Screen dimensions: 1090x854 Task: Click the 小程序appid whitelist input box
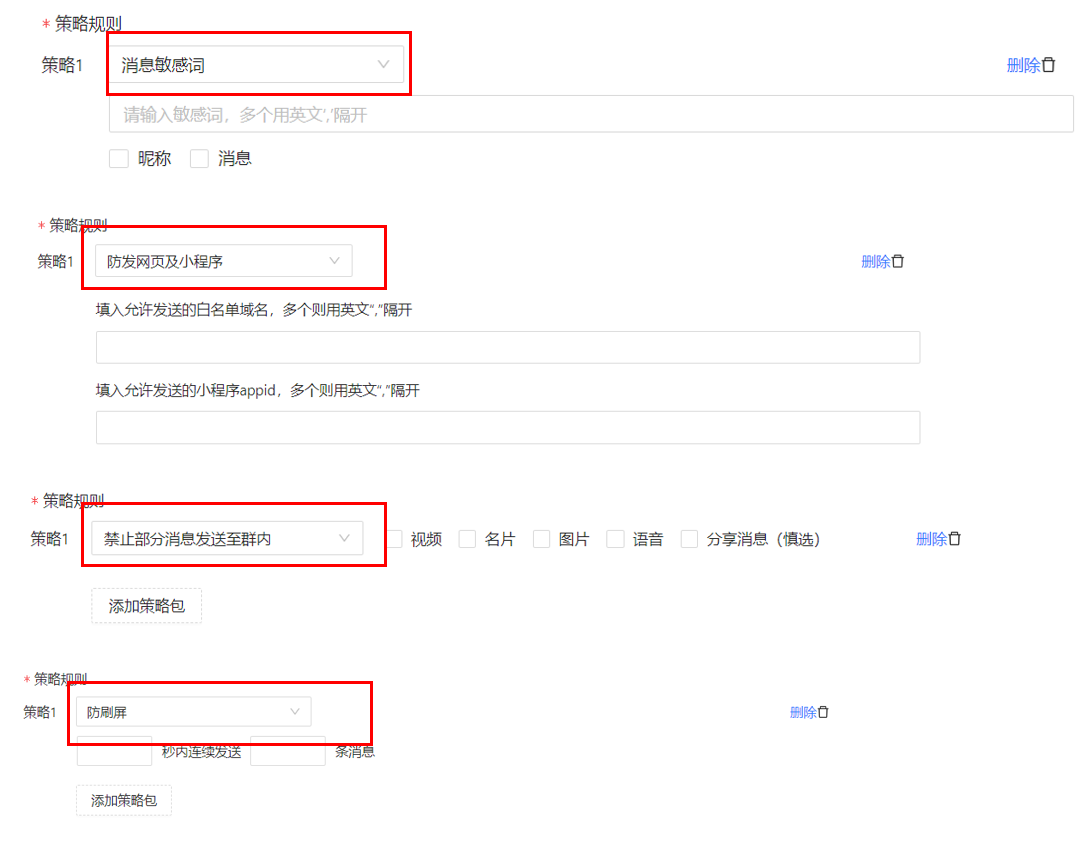pos(507,427)
